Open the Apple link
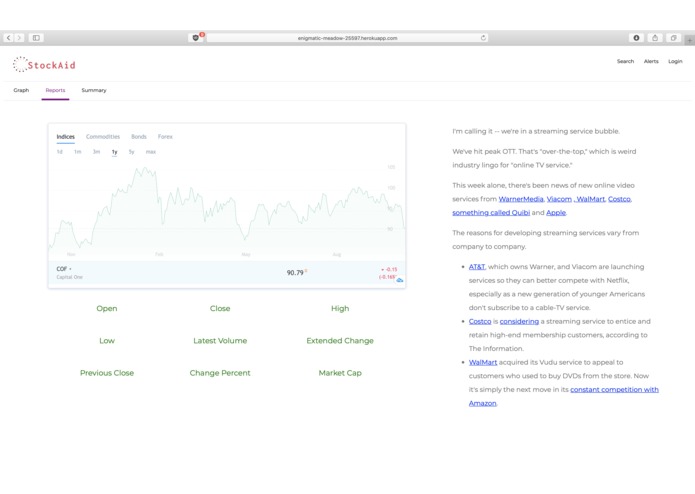The width and height of the screenshot is (695, 494). pos(556,213)
